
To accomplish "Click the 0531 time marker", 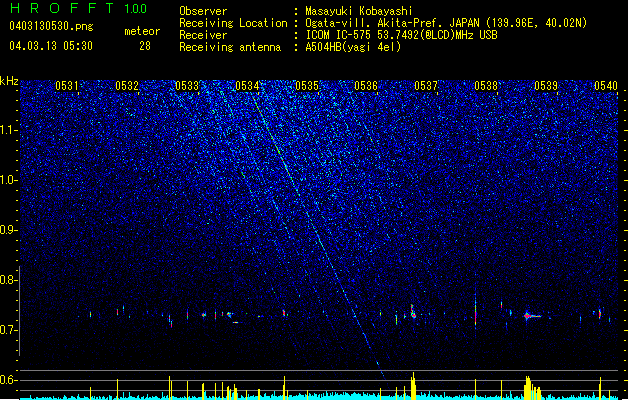I will click(x=67, y=86).
